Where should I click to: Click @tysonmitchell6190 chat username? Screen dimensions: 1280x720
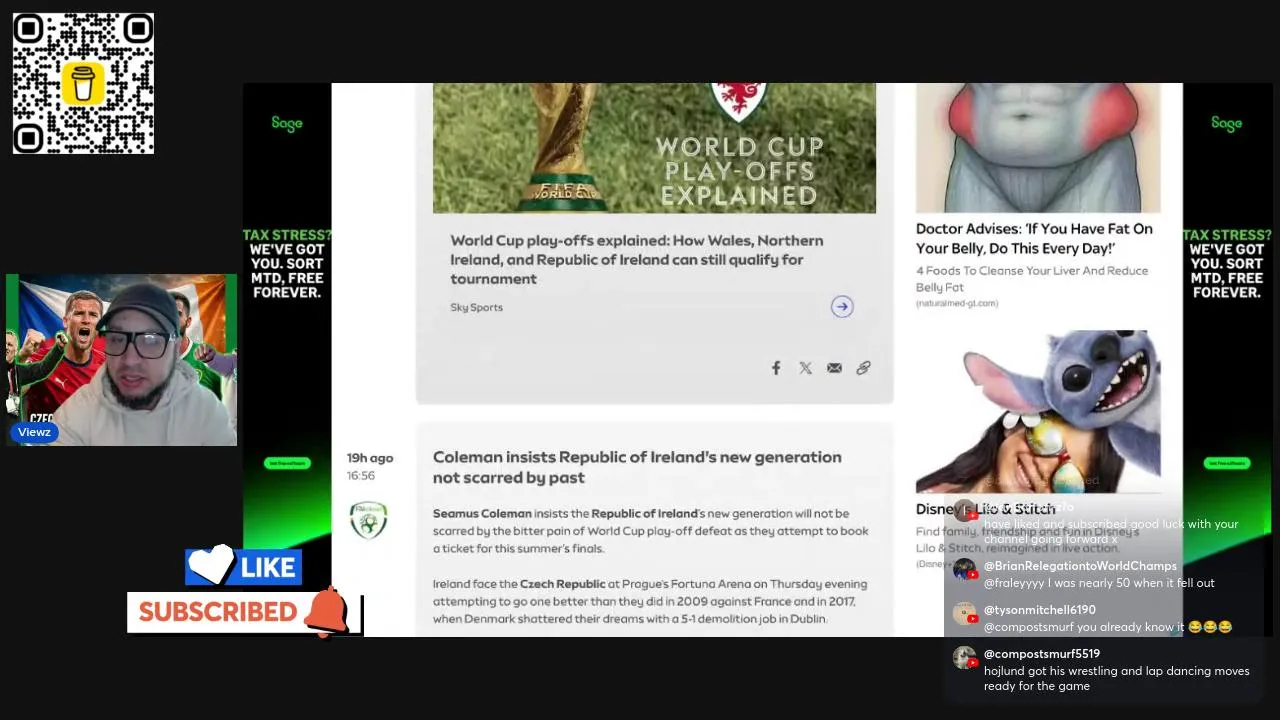pos(1040,610)
